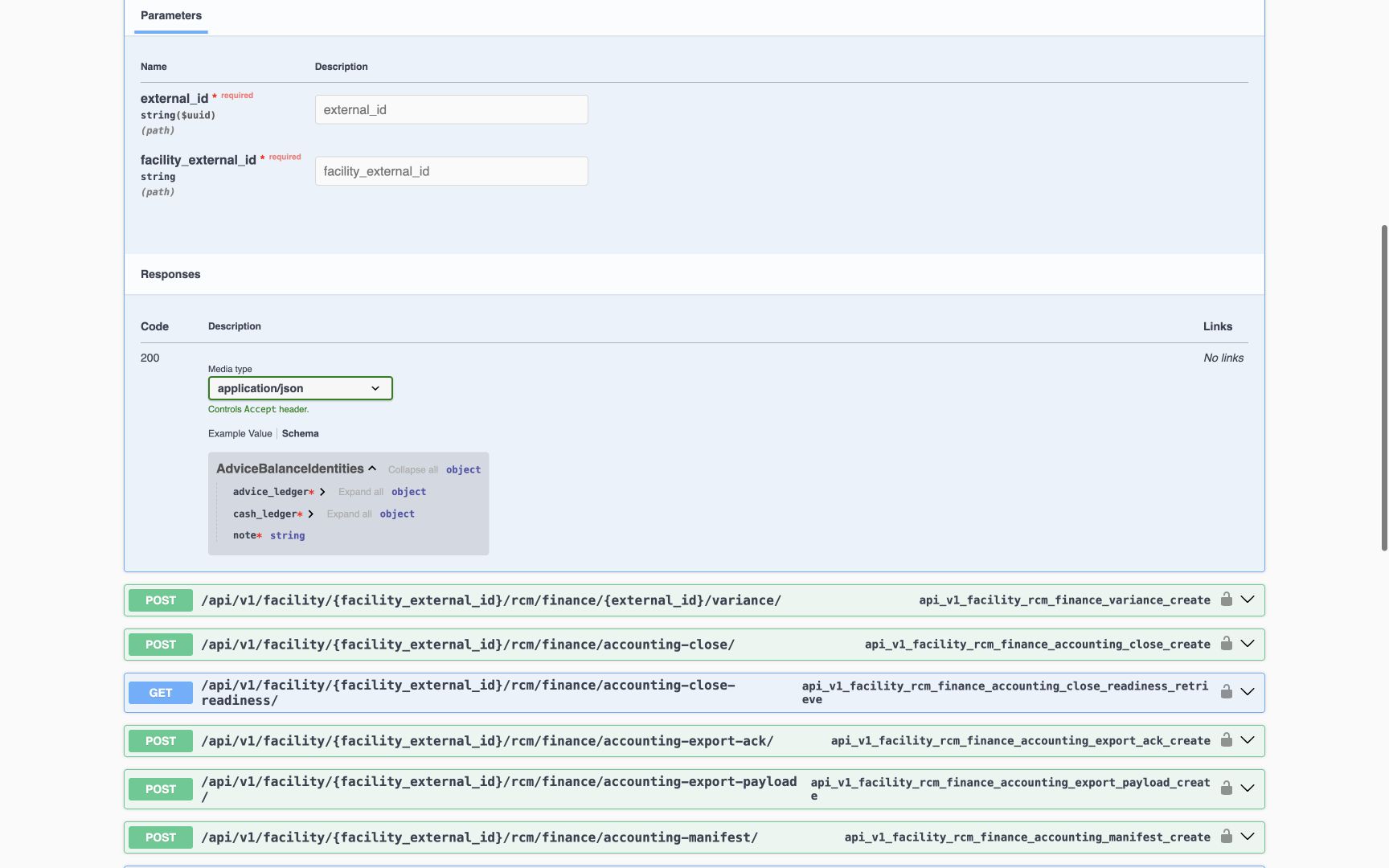This screenshot has width=1389, height=868.
Task: Click the POST badge for accounting-manifest
Action: click(161, 837)
